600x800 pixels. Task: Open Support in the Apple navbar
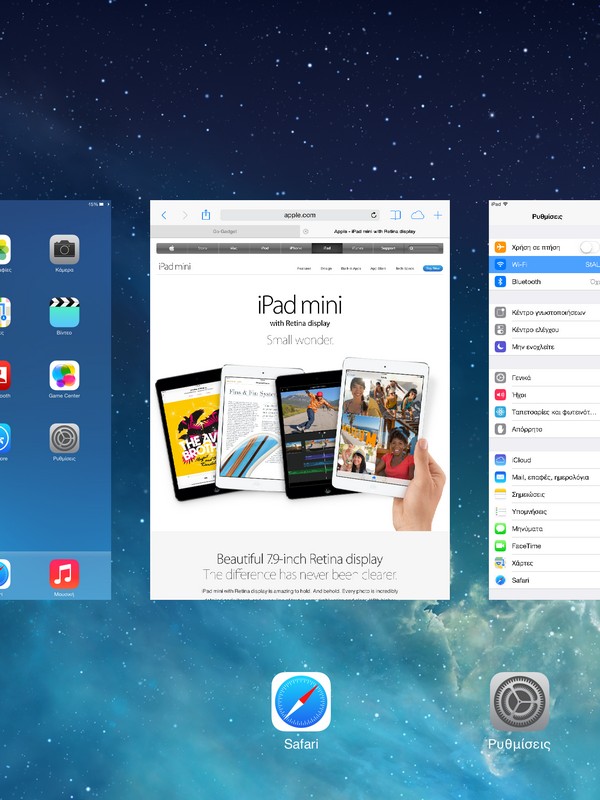(x=388, y=248)
